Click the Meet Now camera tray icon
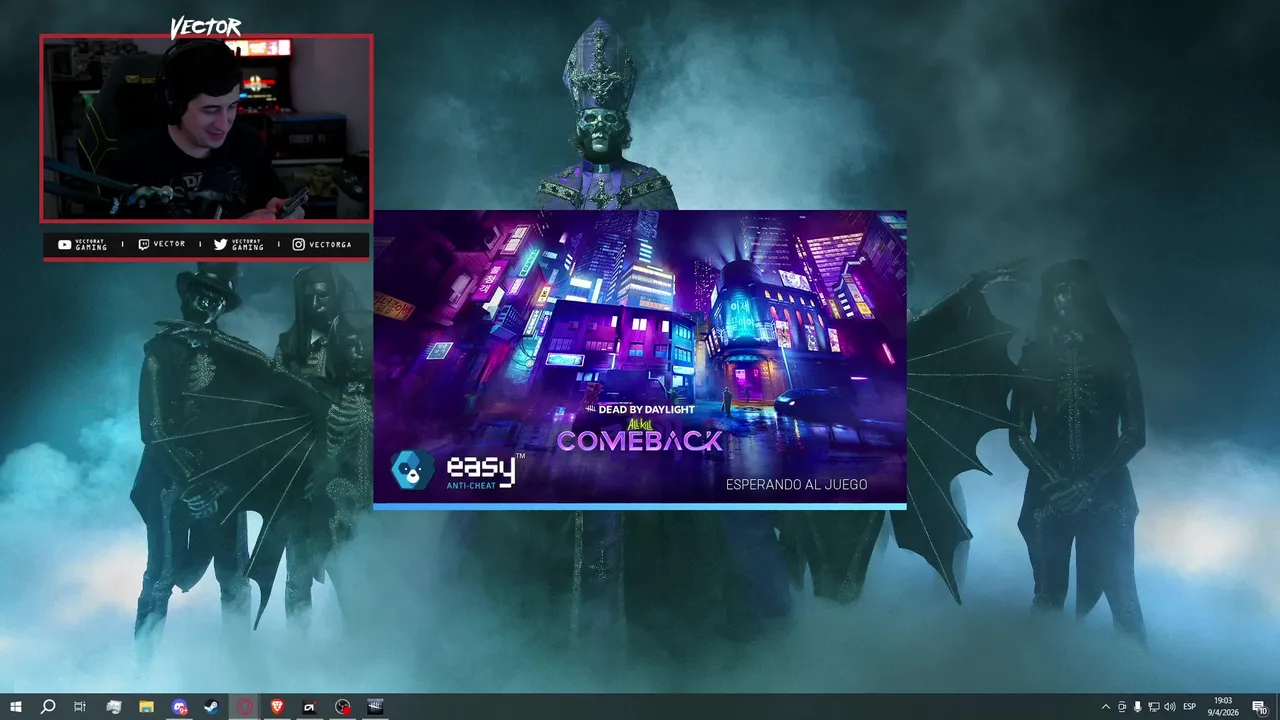Viewport: 1280px width, 720px height. (x=1122, y=707)
